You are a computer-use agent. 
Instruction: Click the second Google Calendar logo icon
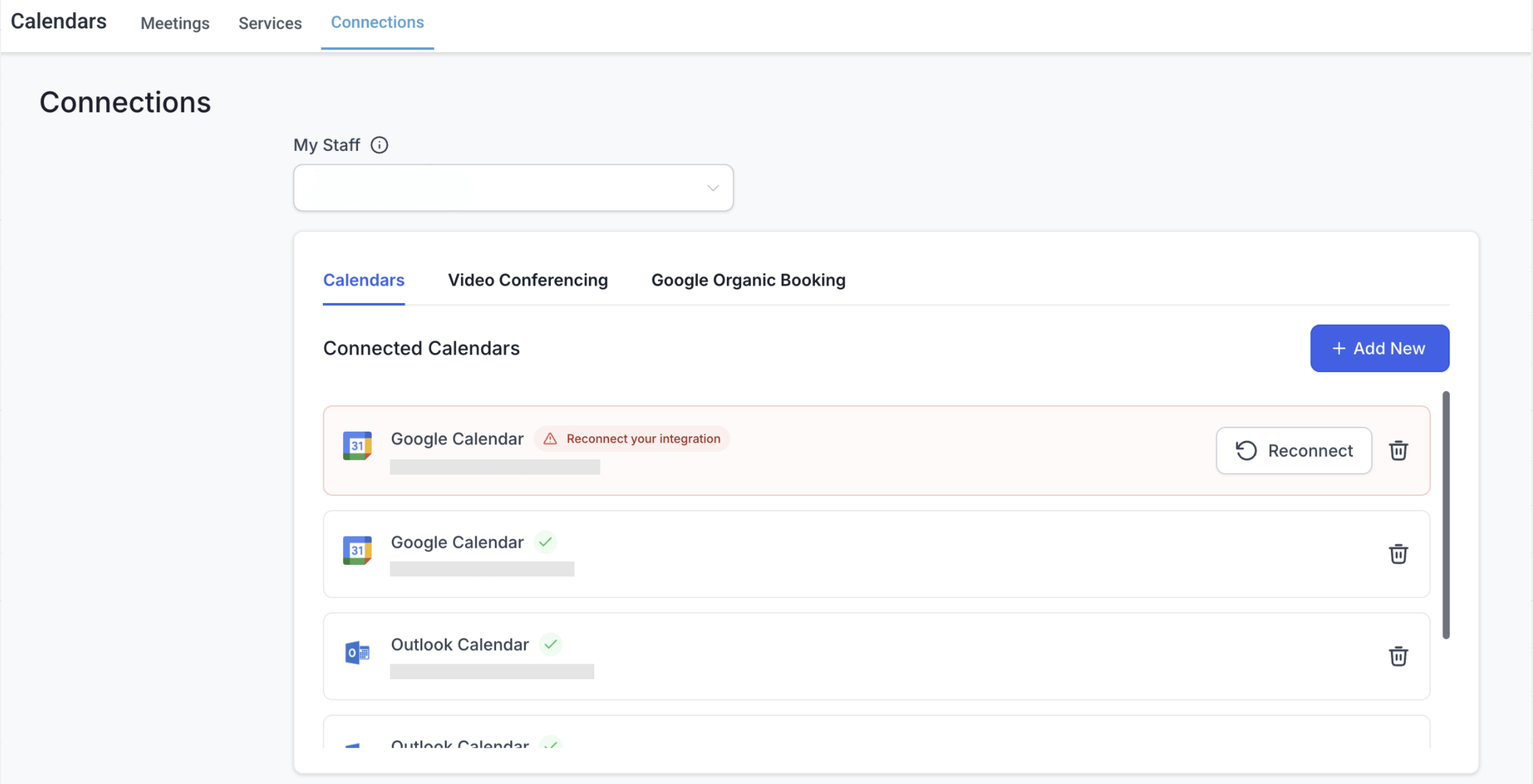(x=357, y=550)
